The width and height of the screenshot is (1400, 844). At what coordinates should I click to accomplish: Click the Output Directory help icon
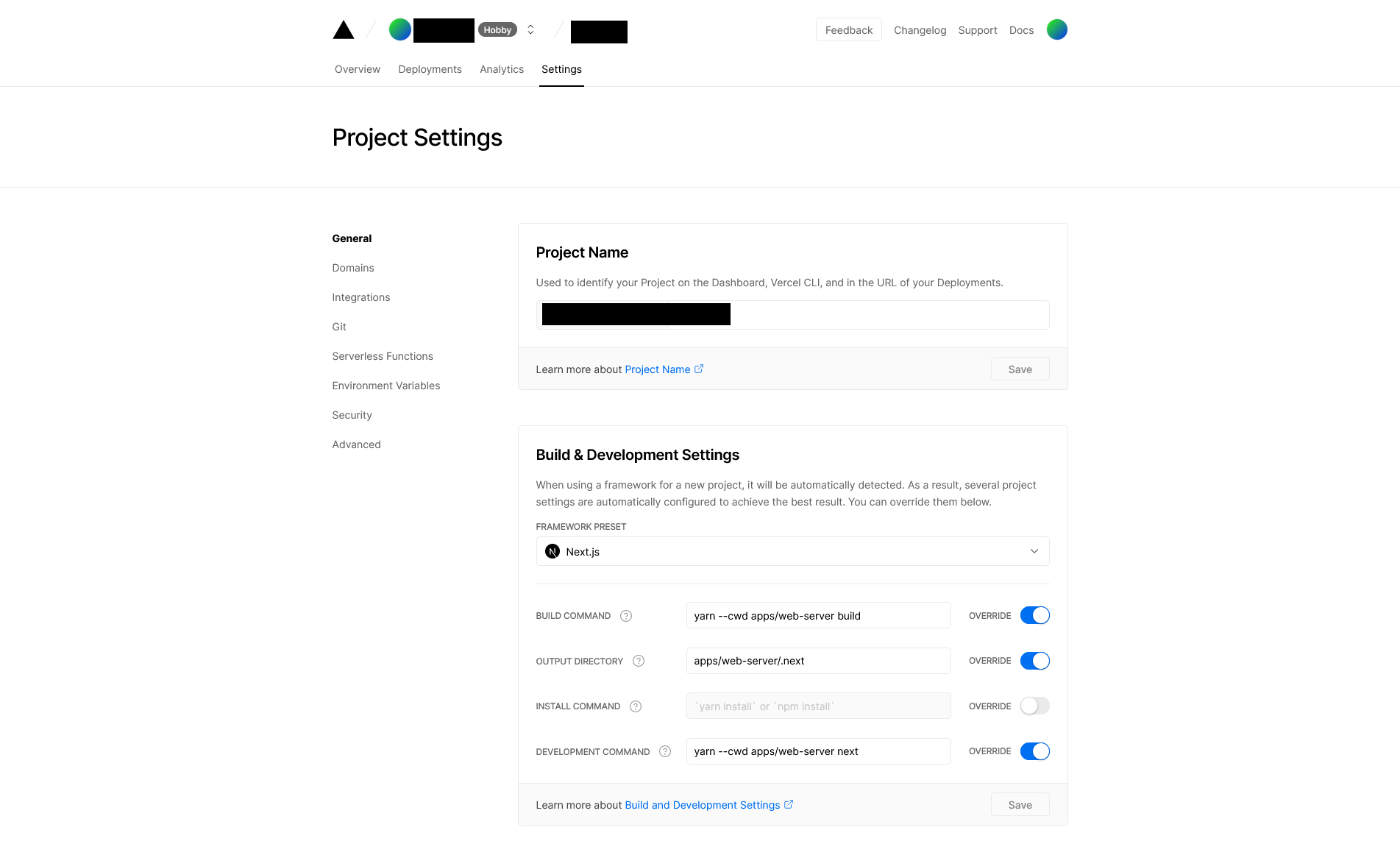click(639, 661)
